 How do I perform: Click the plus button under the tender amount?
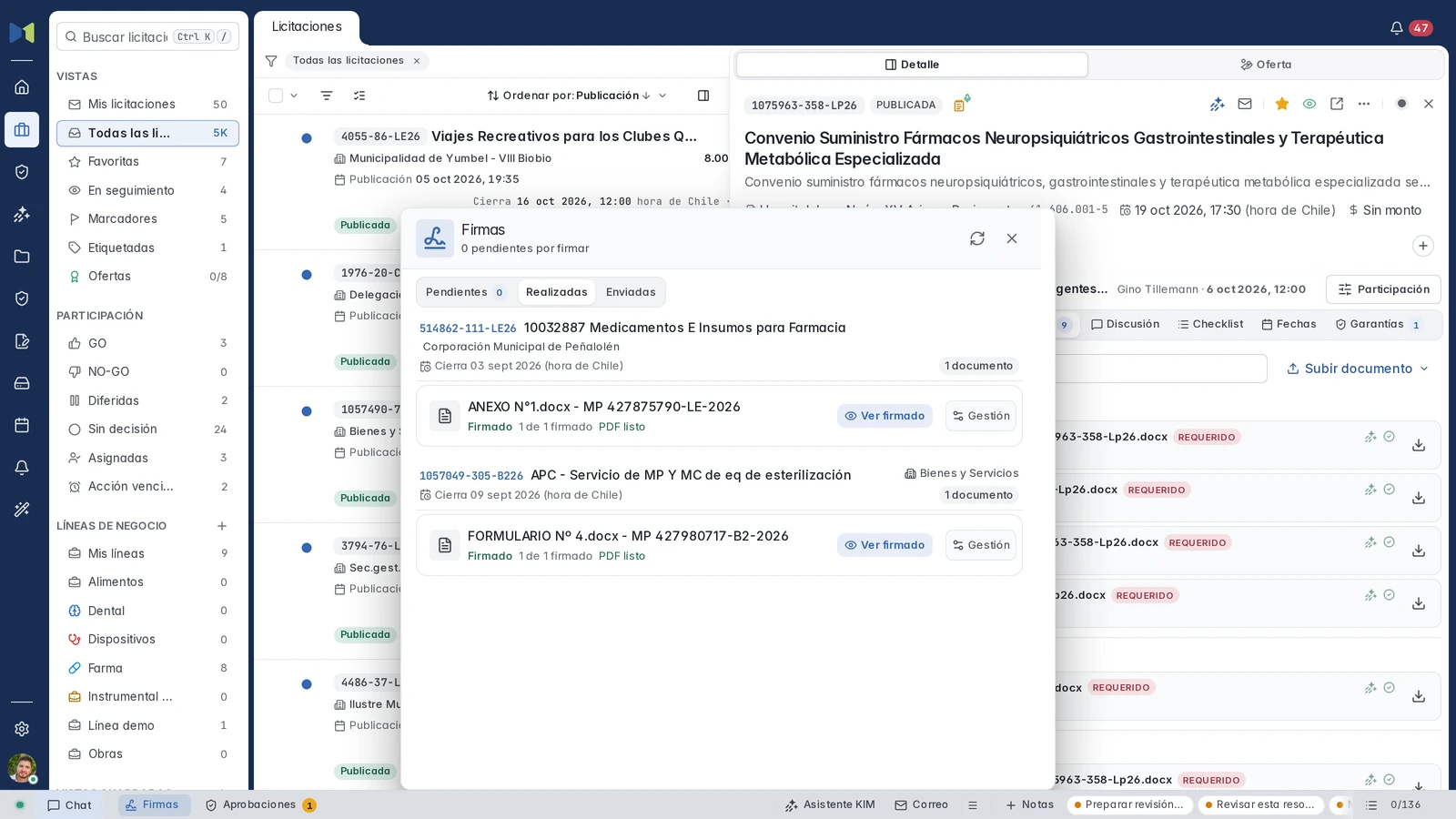pyautogui.click(x=1423, y=246)
